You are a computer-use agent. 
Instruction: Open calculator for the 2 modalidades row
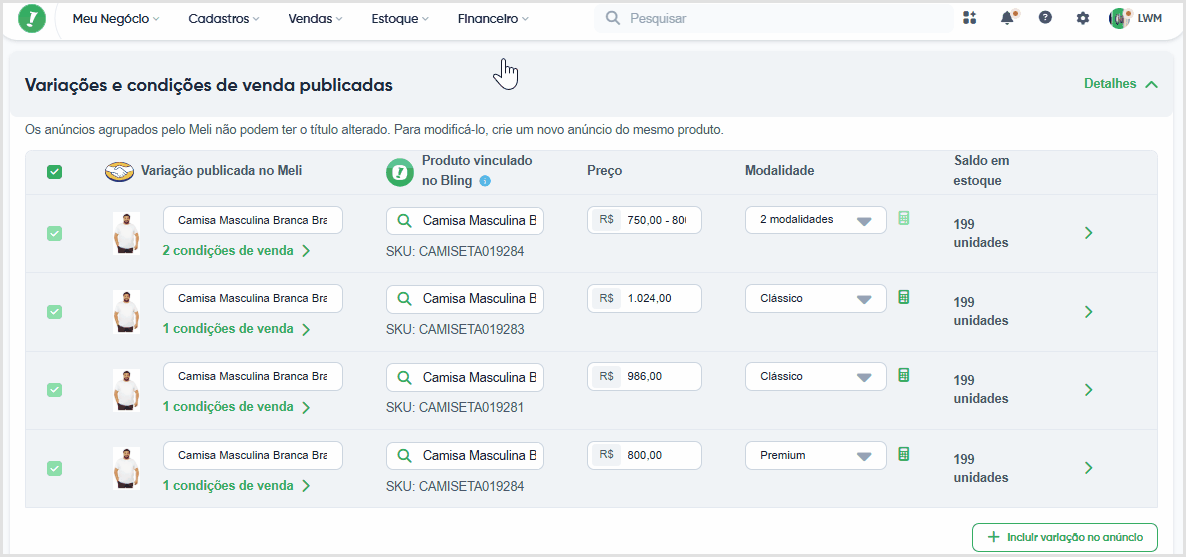coord(903,218)
